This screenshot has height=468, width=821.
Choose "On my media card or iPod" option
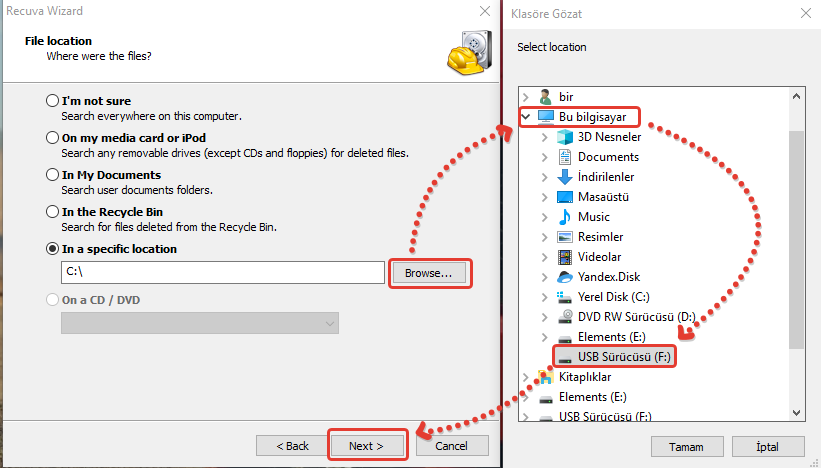[52, 138]
